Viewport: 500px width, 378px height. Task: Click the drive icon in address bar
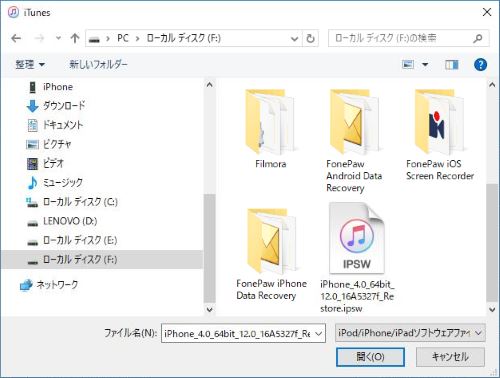pyautogui.click(x=94, y=39)
